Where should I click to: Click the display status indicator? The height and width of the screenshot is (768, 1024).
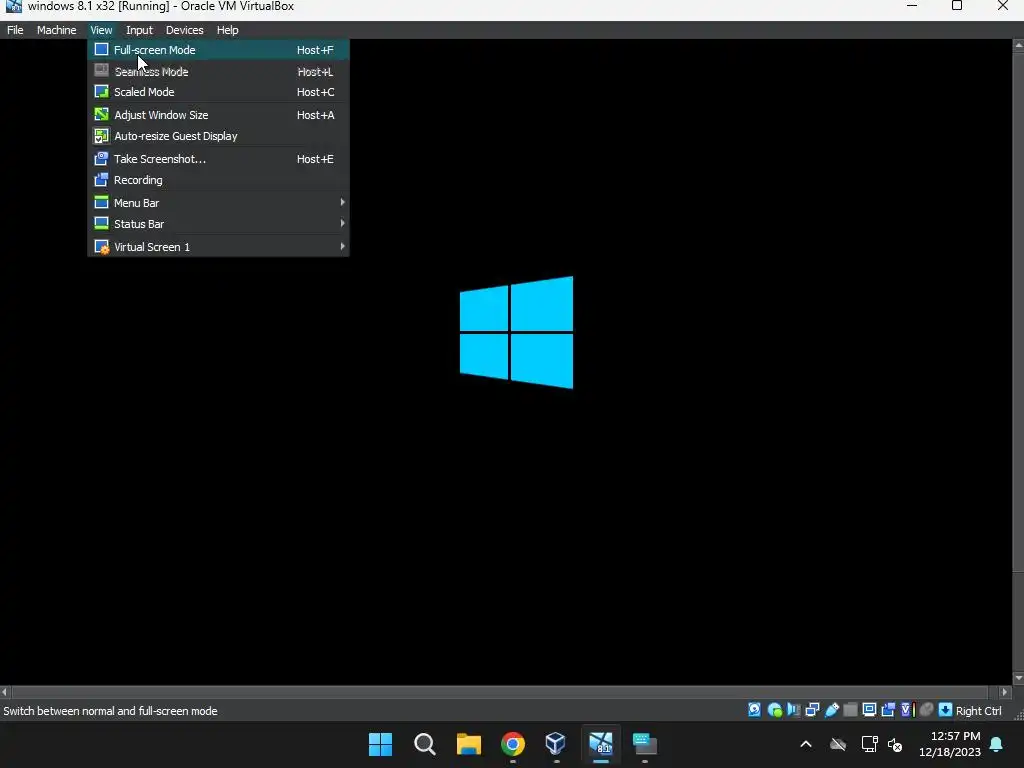tap(869, 710)
